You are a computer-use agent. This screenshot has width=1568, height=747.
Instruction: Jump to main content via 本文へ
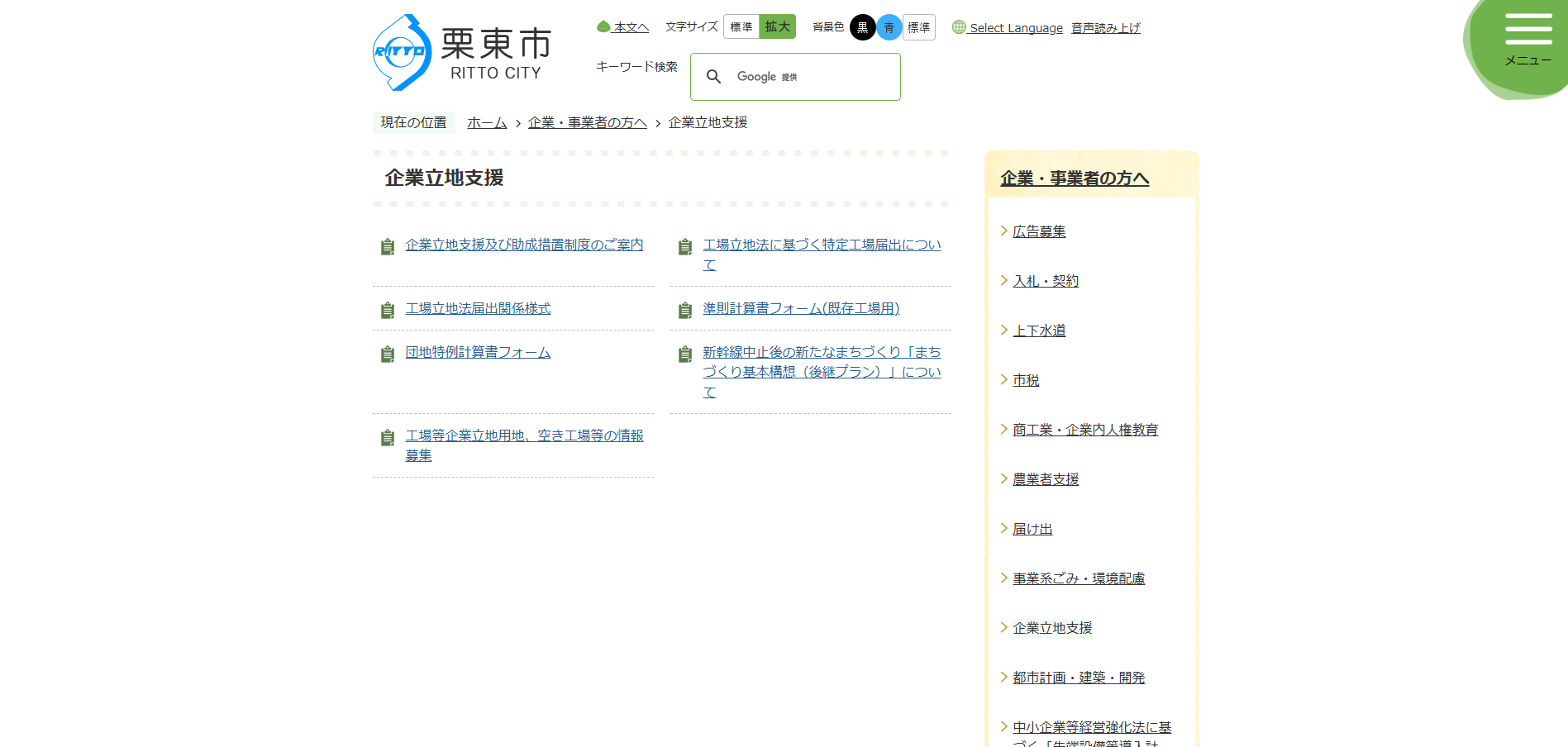coord(631,27)
